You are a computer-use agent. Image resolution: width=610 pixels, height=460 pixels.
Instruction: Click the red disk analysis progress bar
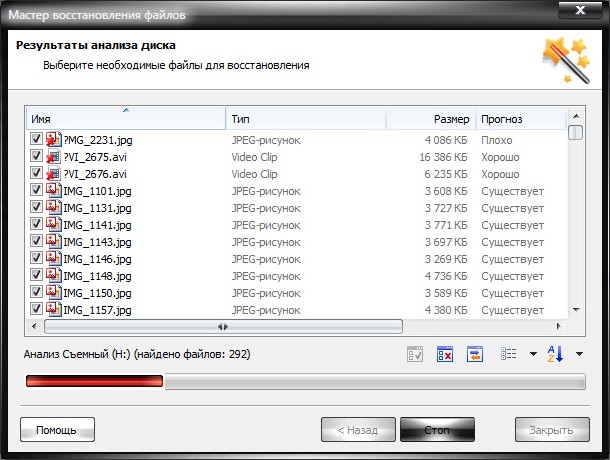click(x=94, y=381)
